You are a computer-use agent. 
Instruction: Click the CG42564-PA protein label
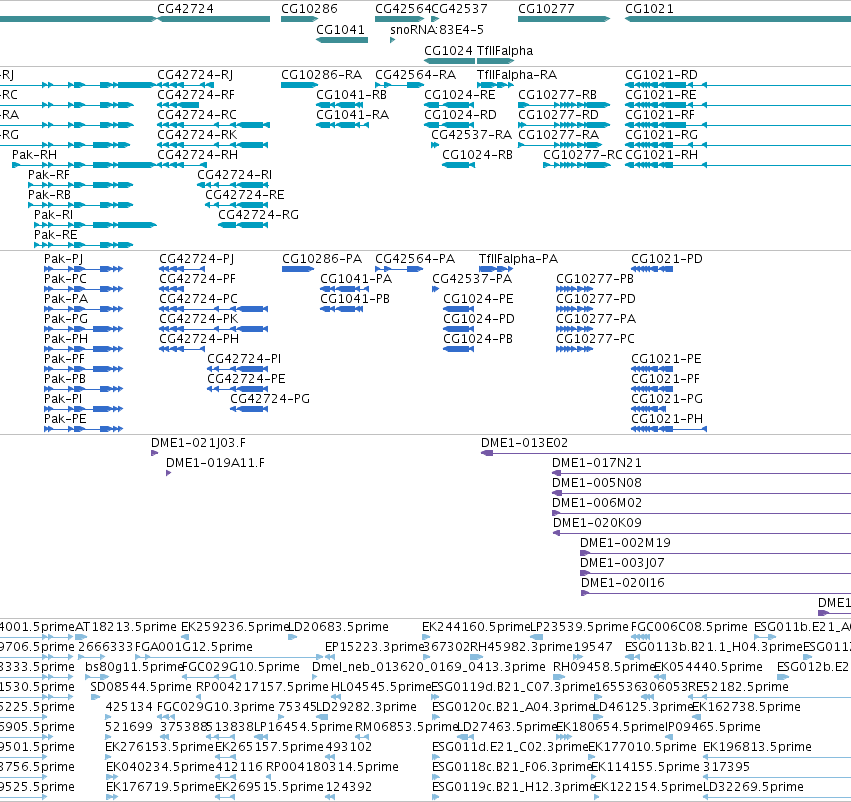pyautogui.click(x=415, y=259)
